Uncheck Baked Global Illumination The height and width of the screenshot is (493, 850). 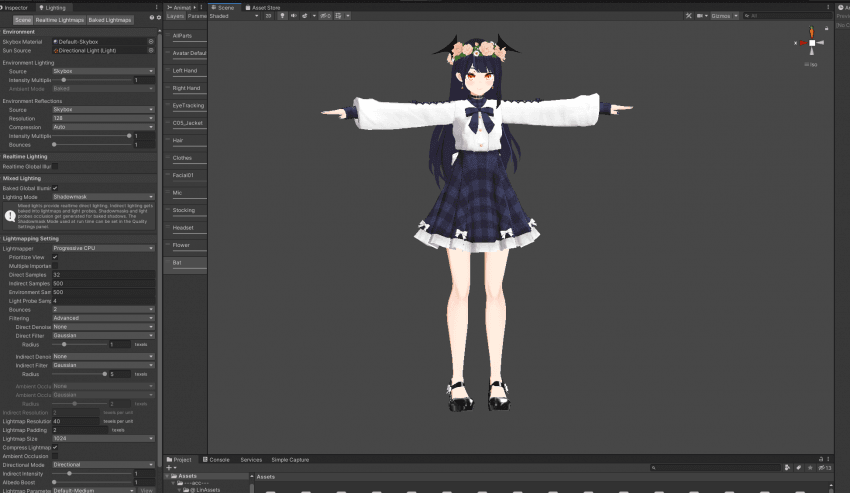(55, 188)
